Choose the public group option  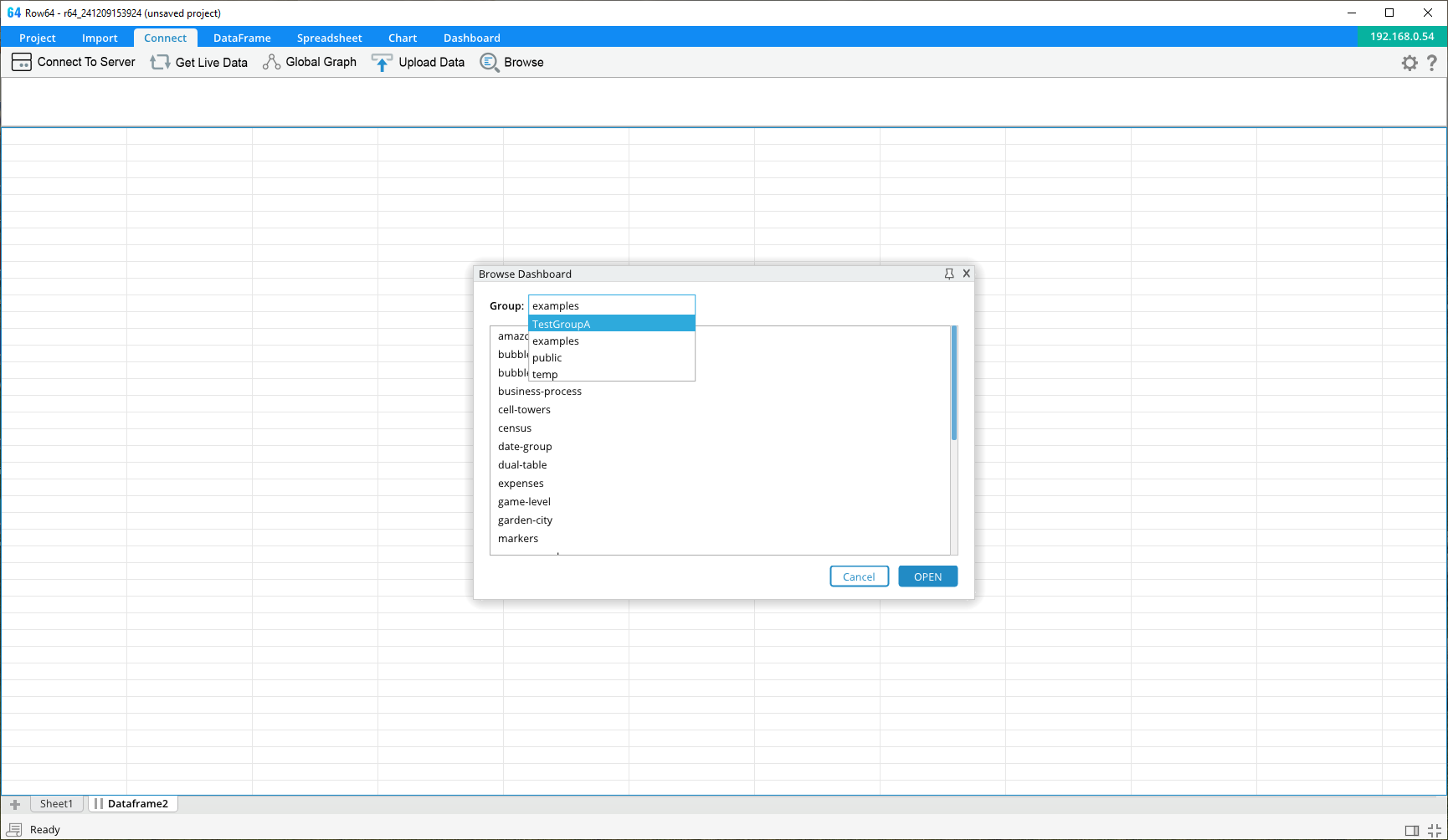(x=547, y=357)
